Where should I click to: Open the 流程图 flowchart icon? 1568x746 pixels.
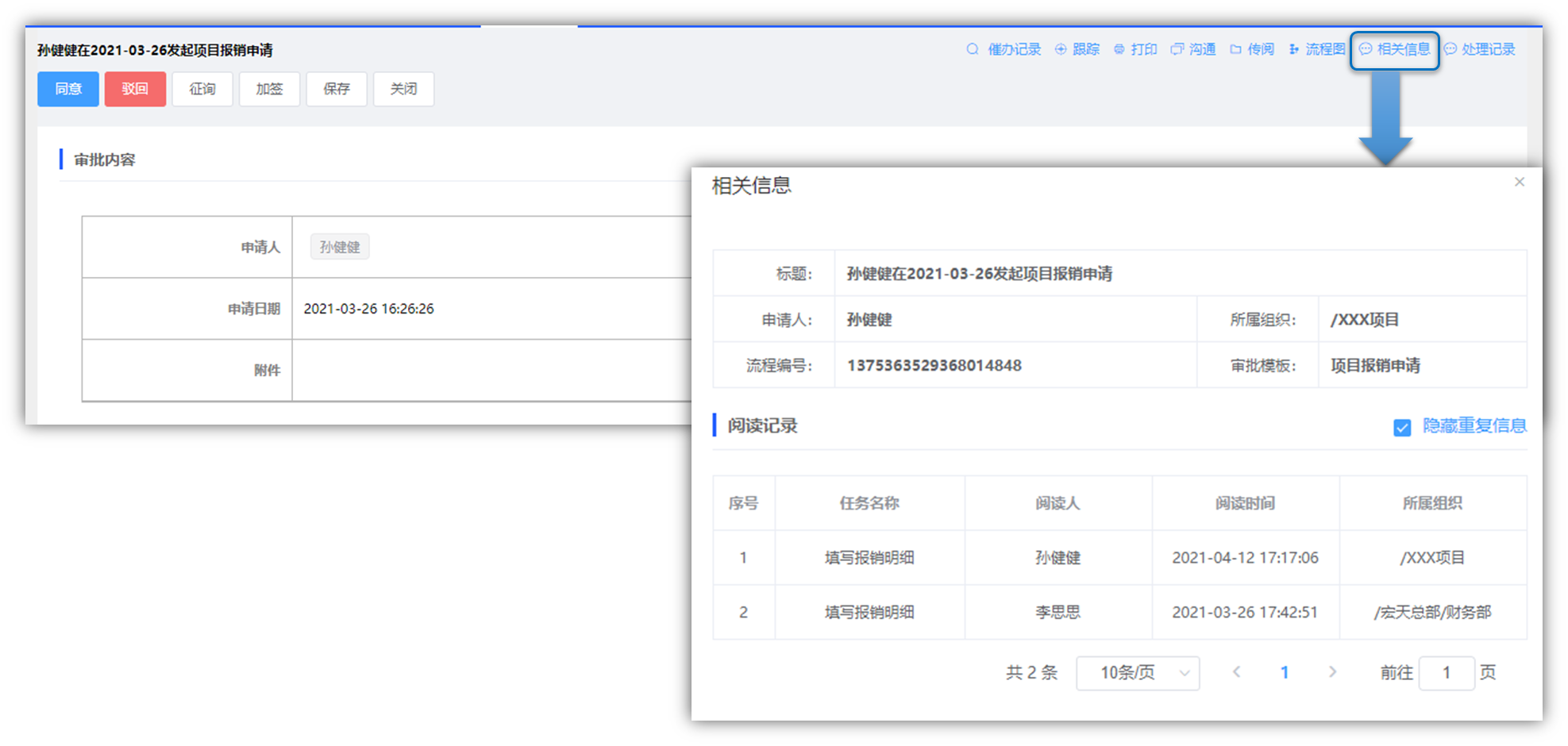point(1294,49)
